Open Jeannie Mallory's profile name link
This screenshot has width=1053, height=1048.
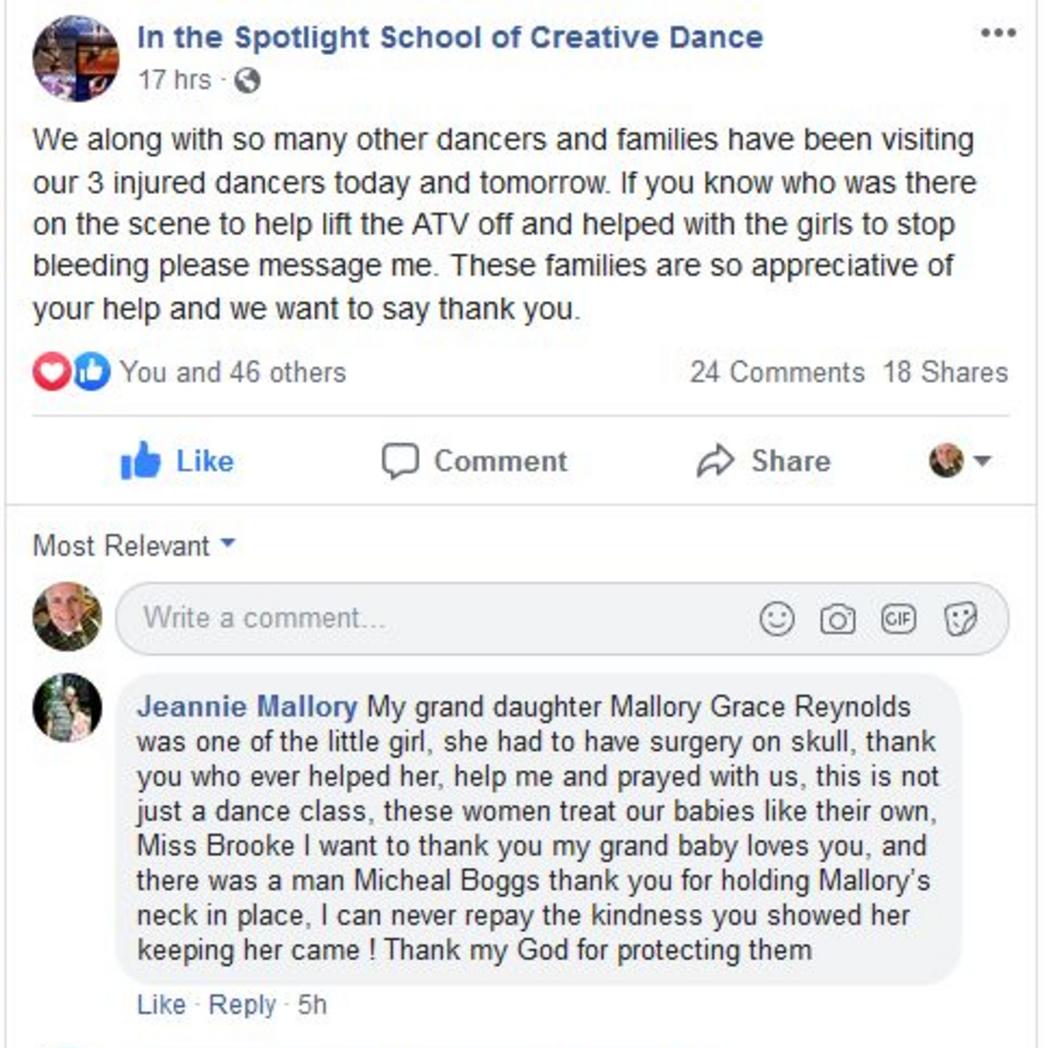[x=247, y=707]
